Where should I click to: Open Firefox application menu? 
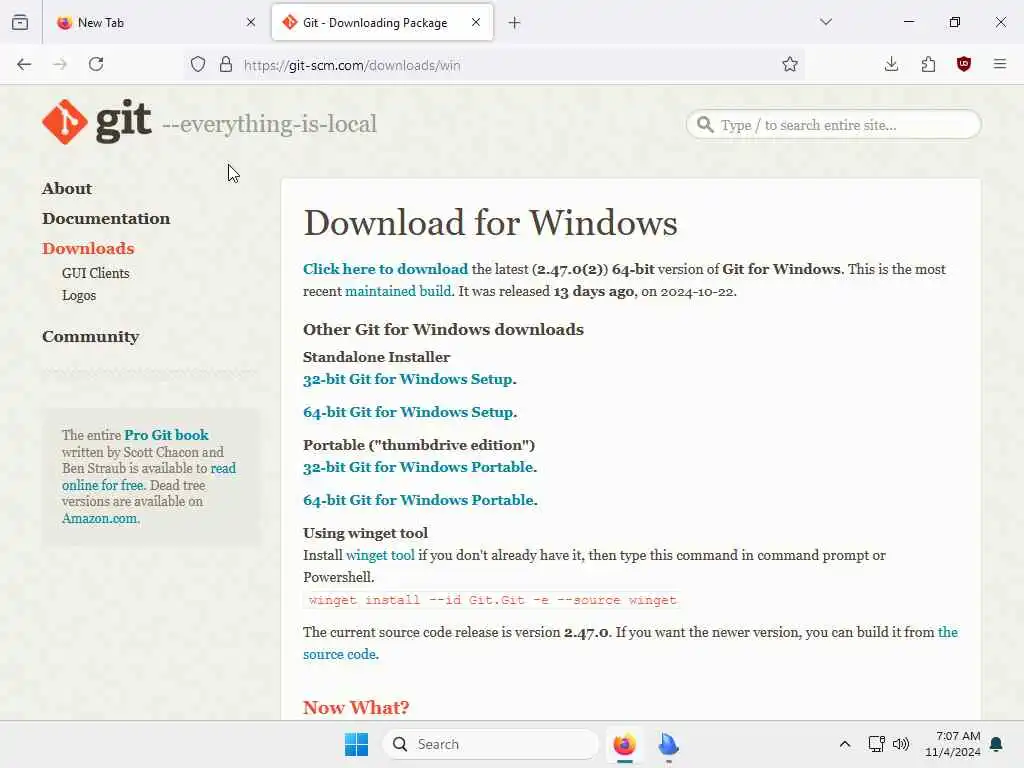pos(1000,64)
